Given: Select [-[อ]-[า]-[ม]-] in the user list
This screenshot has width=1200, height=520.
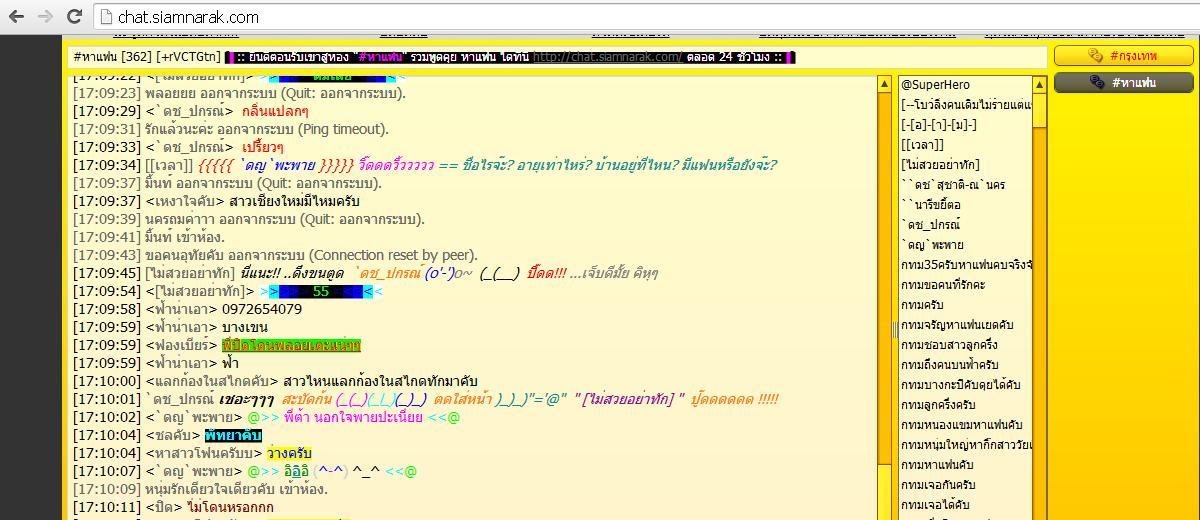Looking at the screenshot, I should point(939,125).
